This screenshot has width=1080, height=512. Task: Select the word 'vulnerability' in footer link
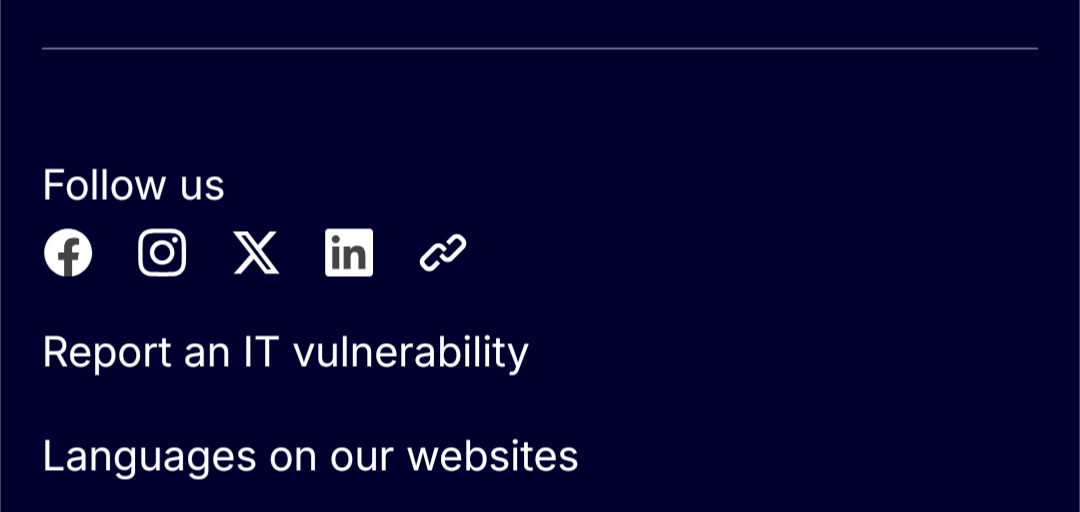[410, 352]
